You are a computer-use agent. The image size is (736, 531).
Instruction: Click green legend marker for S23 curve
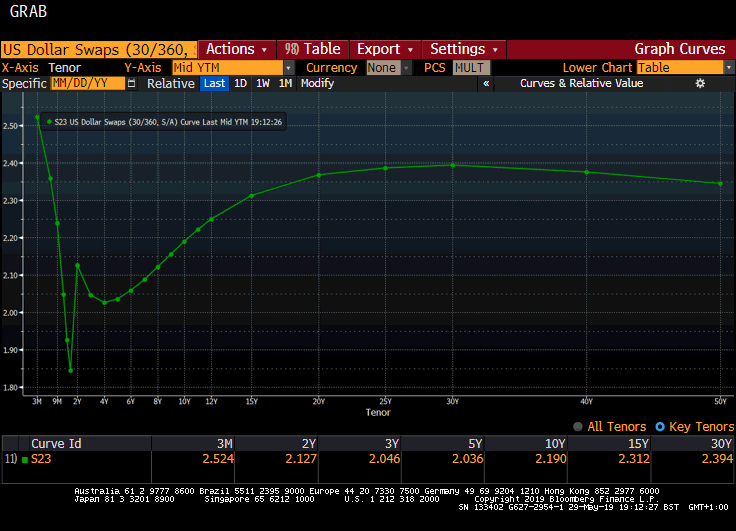pyautogui.click(x=50, y=121)
